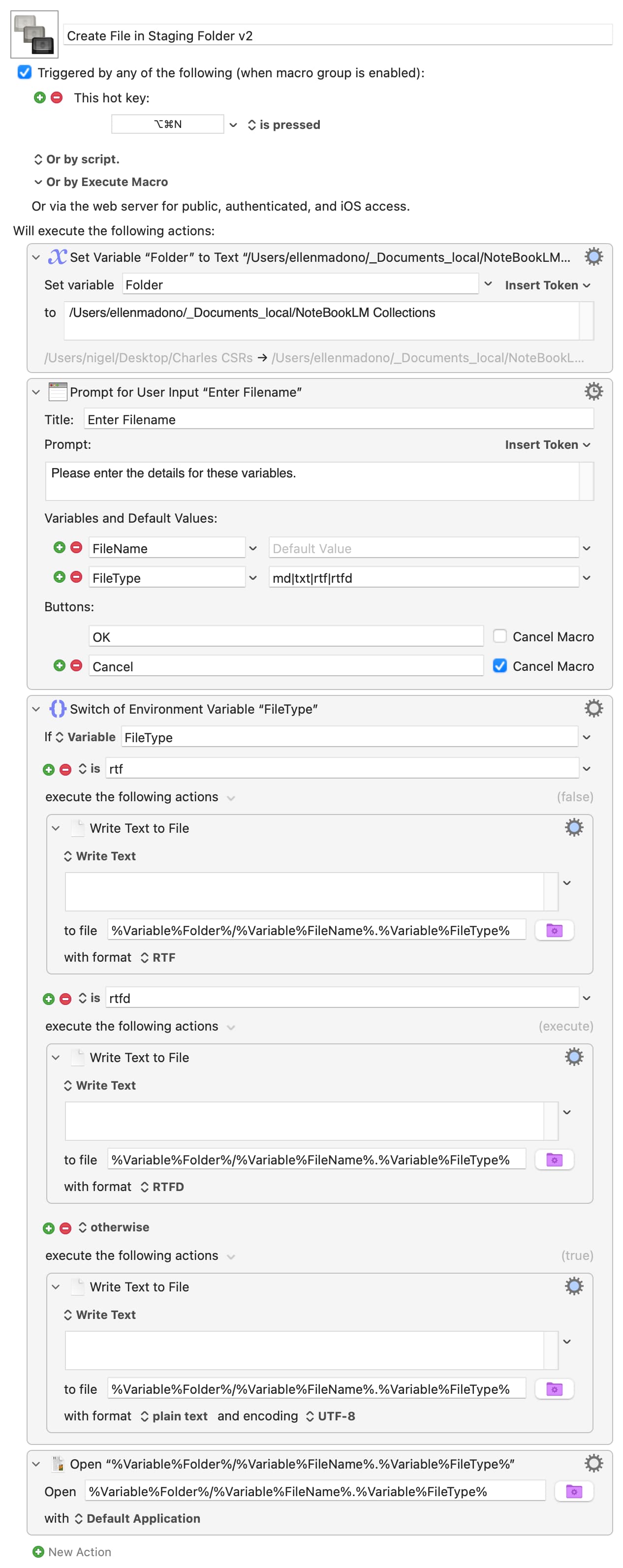The height and width of the screenshot is (1568, 623).
Task: Open gear menu for Open file action
Action: click(x=593, y=1463)
